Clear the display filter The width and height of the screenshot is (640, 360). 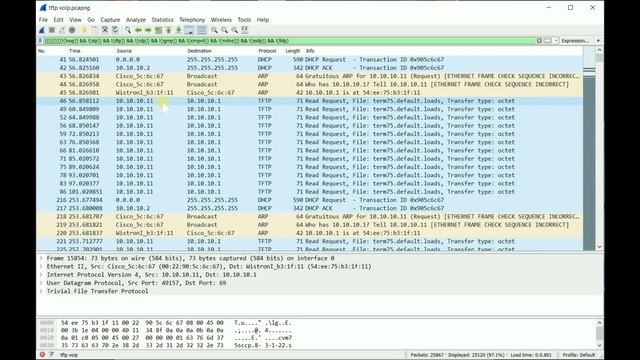click(x=539, y=41)
